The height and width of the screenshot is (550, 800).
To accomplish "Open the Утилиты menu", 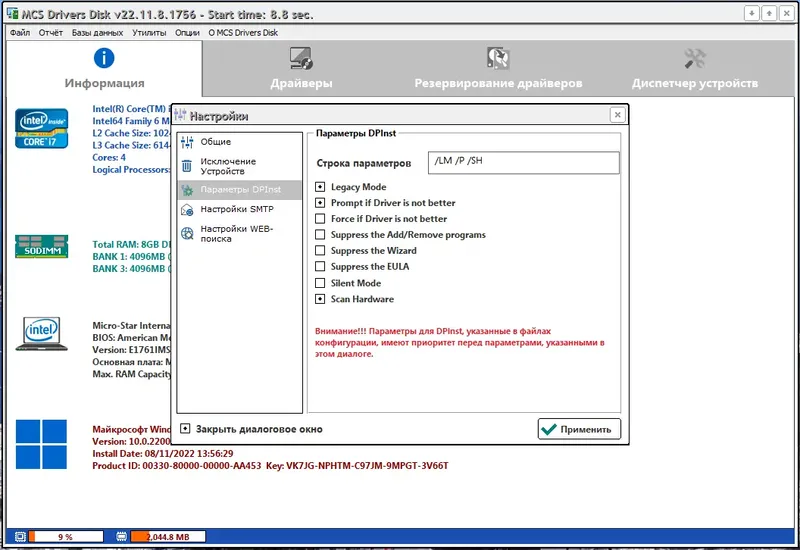I will click(149, 33).
